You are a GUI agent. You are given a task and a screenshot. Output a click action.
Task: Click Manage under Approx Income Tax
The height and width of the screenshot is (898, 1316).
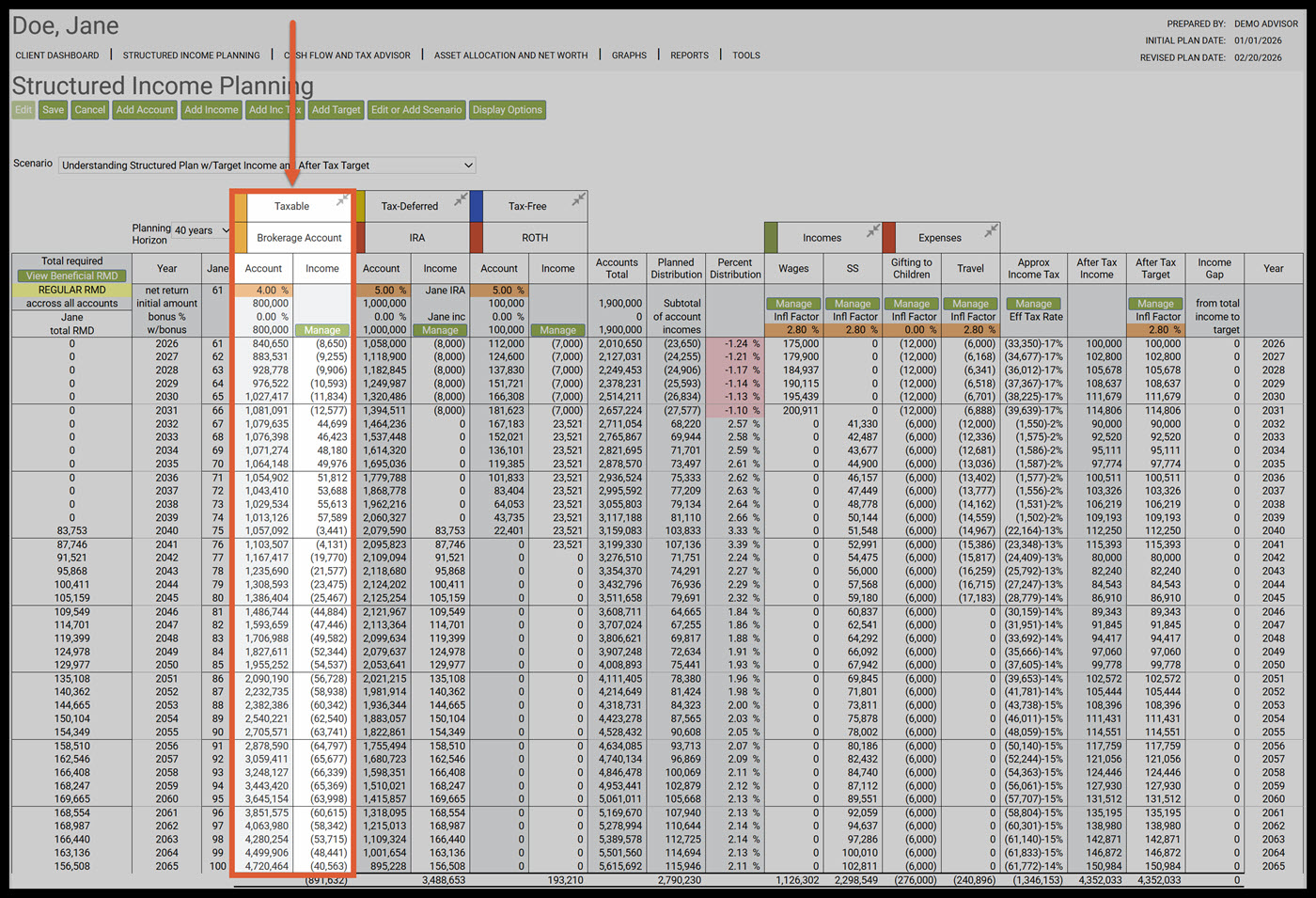[1034, 304]
